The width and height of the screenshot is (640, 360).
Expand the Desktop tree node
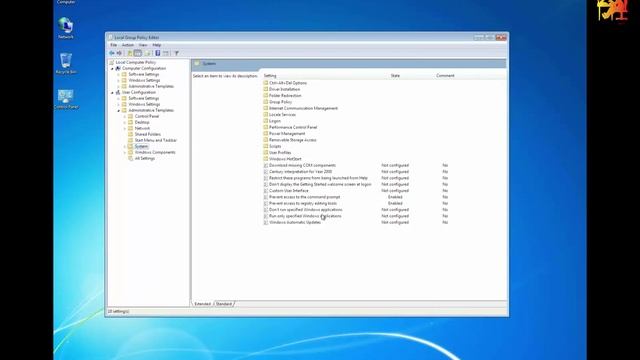(125, 122)
